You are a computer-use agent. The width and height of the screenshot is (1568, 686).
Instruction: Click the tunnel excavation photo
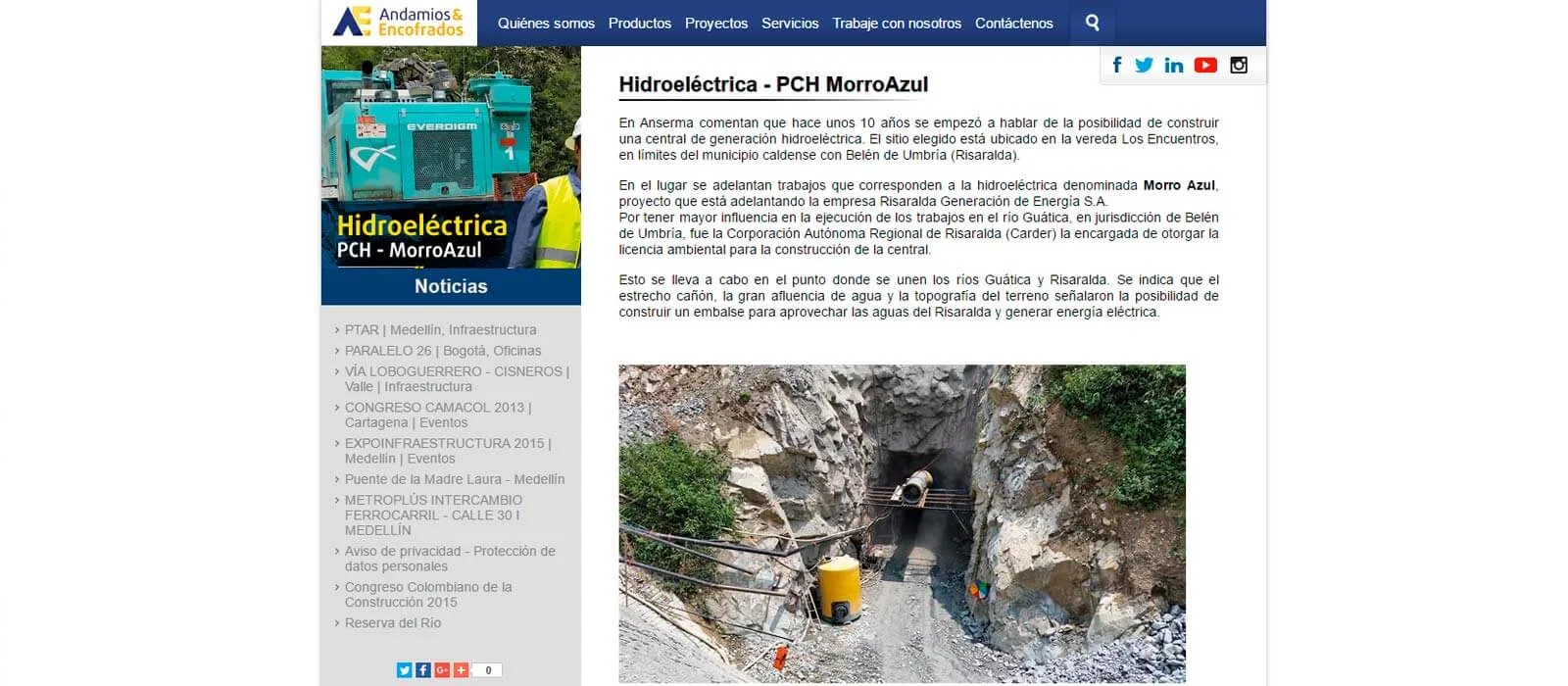tap(902, 523)
